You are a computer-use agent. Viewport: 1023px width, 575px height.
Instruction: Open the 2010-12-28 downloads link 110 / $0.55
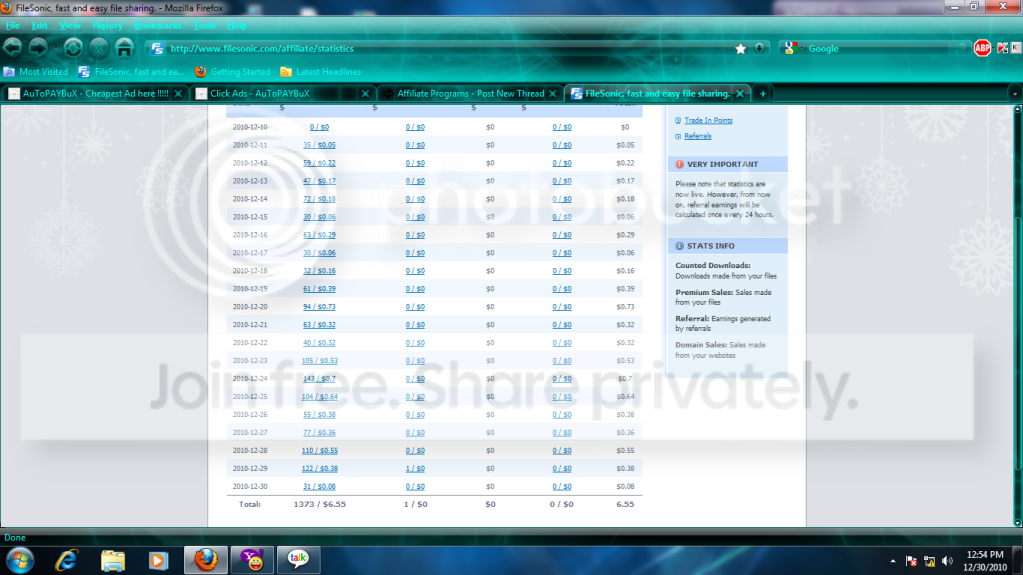point(319,450)
